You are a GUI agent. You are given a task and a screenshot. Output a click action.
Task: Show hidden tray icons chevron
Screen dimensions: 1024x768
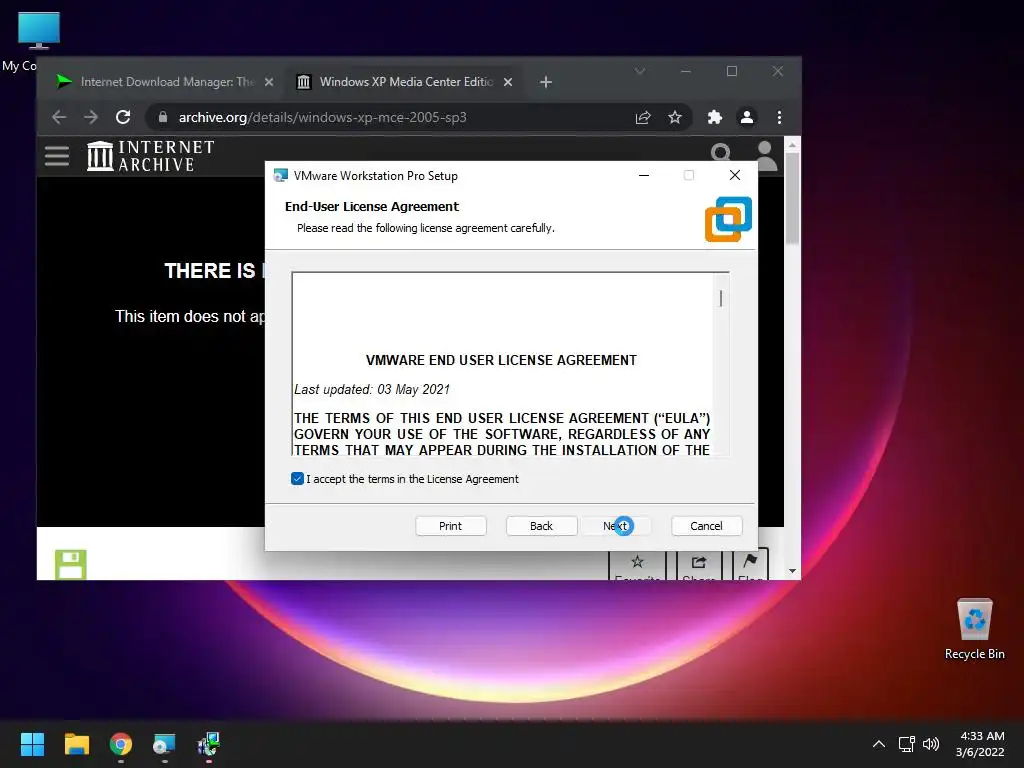tap(879, 744)
